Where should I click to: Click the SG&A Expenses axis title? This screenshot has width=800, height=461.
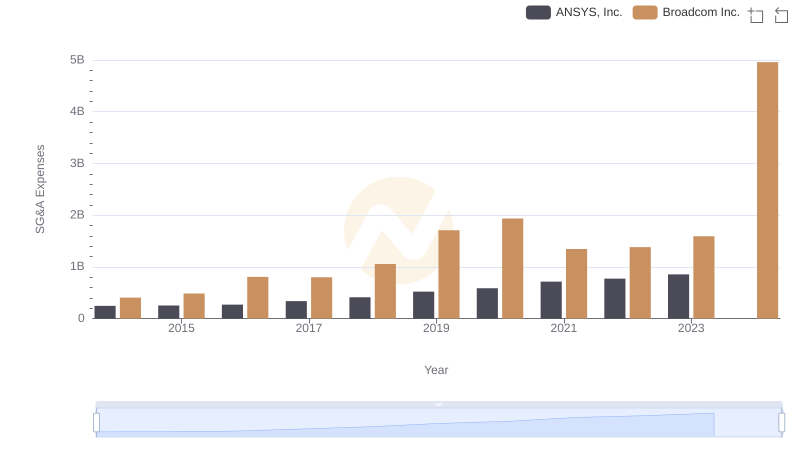click(x=40, y=189)
